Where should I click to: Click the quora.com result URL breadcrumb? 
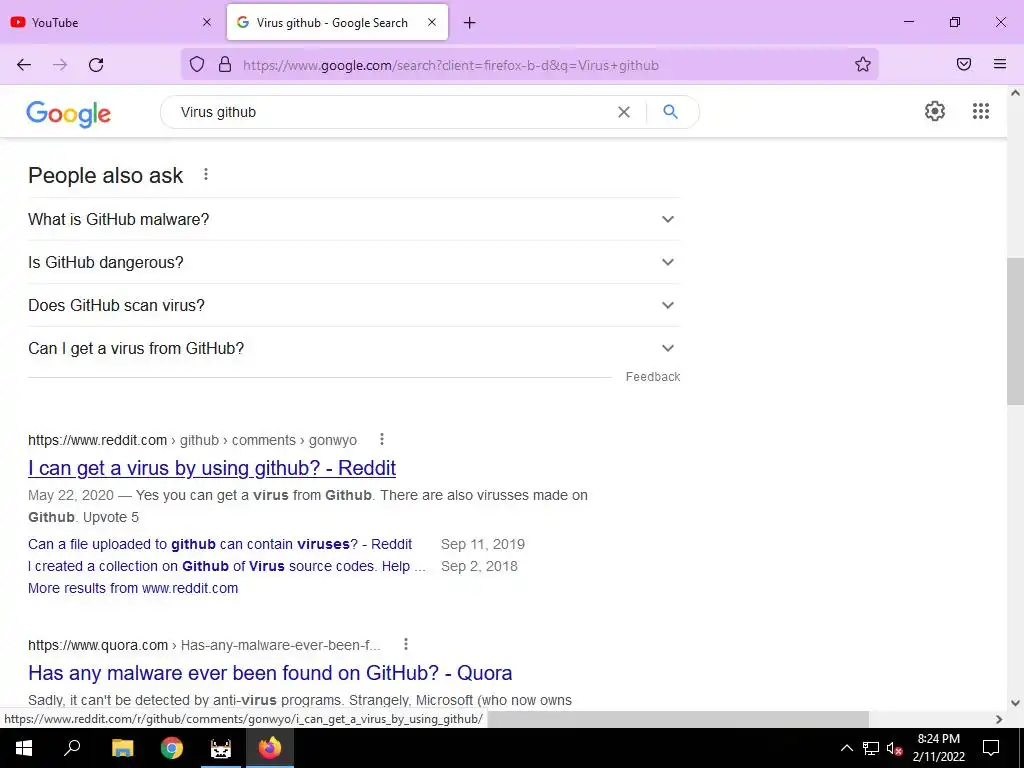[204, 645]
